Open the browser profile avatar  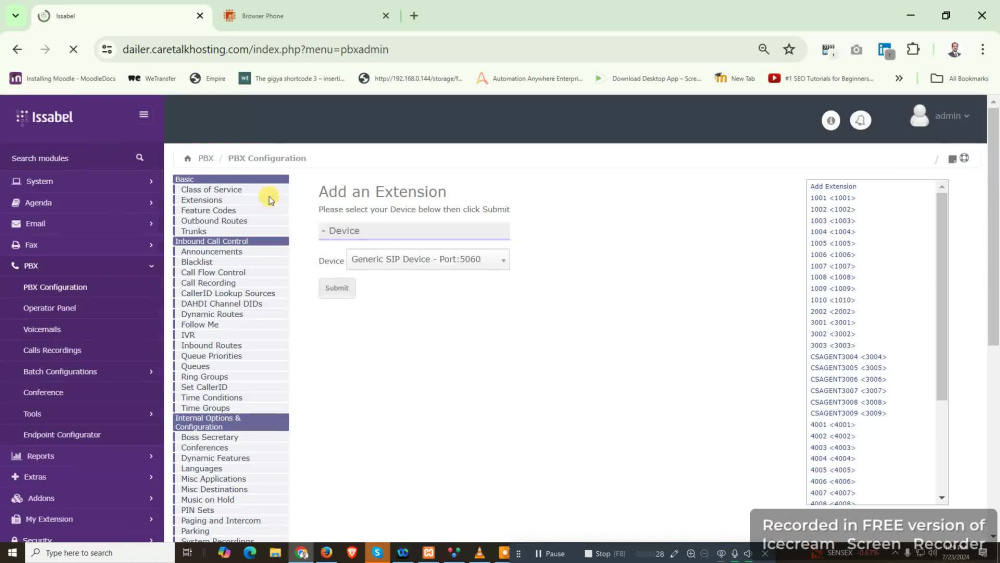coord(954,49)
